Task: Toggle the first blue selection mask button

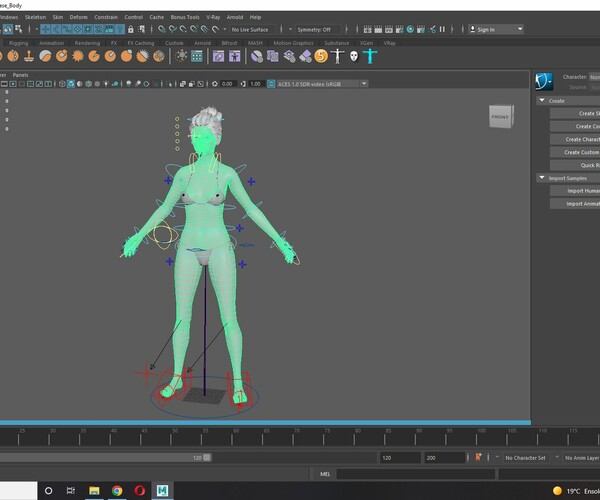Action: click(45, 29)
